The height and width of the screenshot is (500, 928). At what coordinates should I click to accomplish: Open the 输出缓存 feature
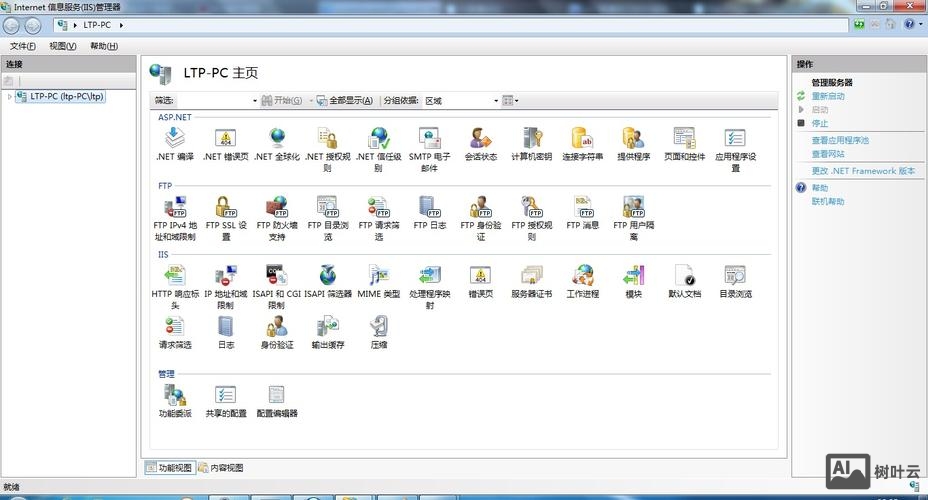click(x=328, y=333)
